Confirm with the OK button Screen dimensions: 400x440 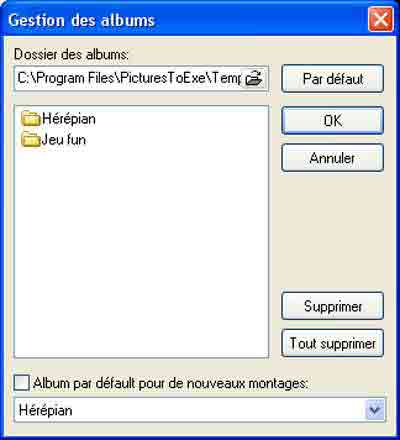point(333,120)
